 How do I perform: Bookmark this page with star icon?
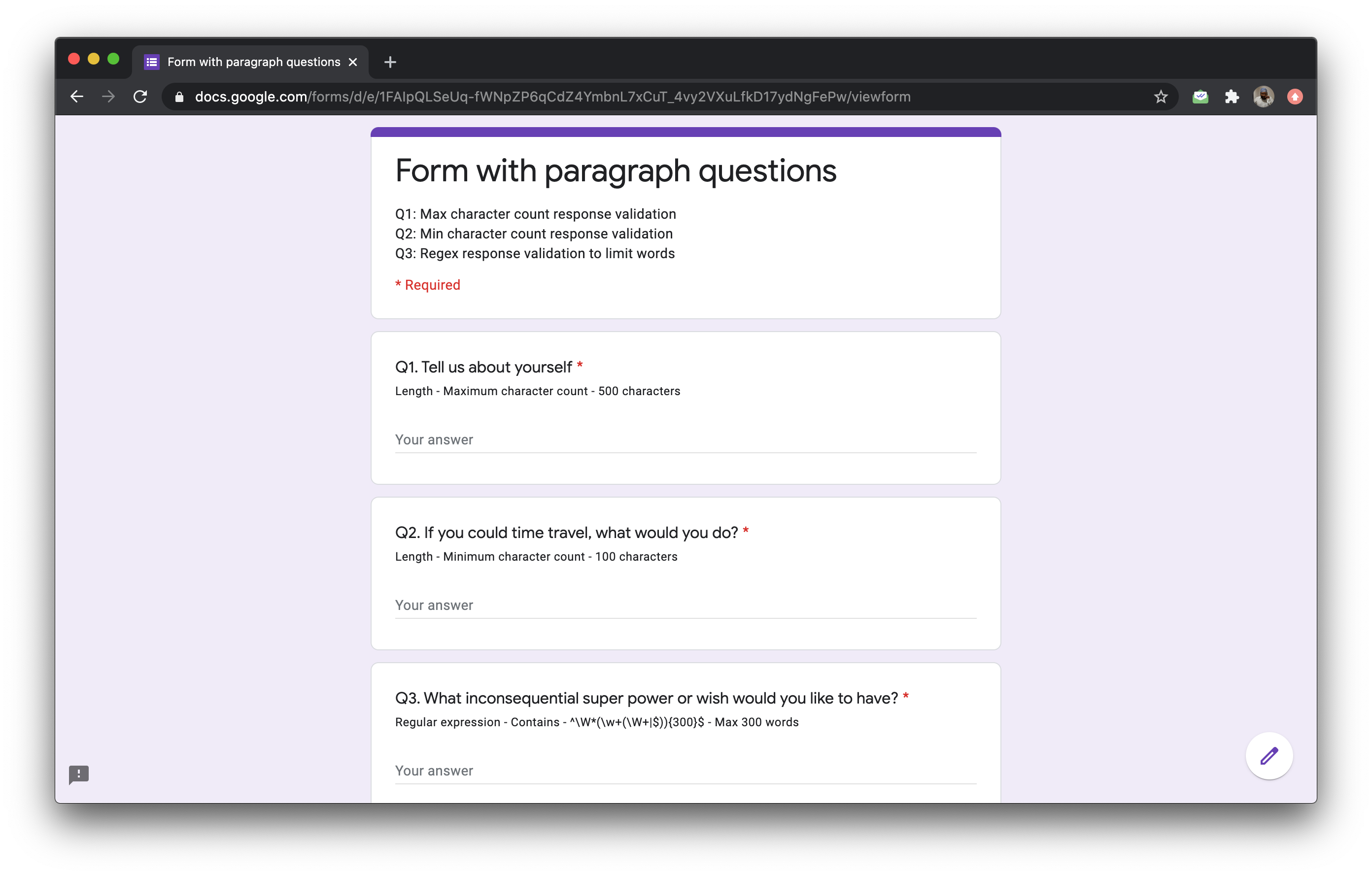tap(1161, 97)
